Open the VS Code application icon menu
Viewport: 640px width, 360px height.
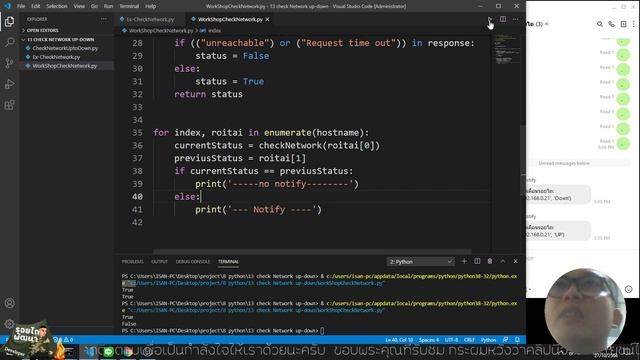coord(7,6)
